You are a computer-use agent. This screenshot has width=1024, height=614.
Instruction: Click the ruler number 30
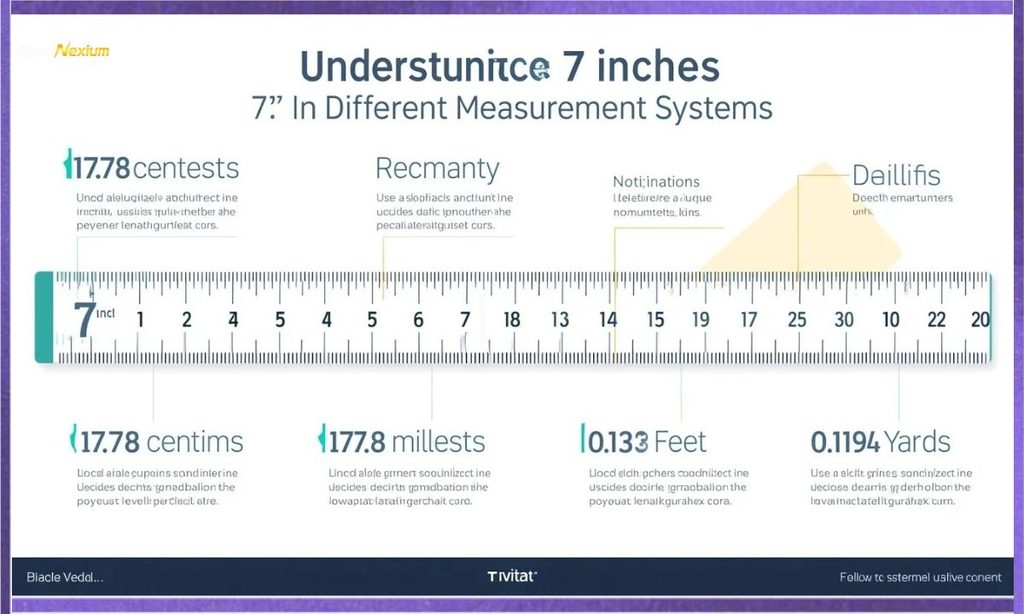[x=844, y=319]
